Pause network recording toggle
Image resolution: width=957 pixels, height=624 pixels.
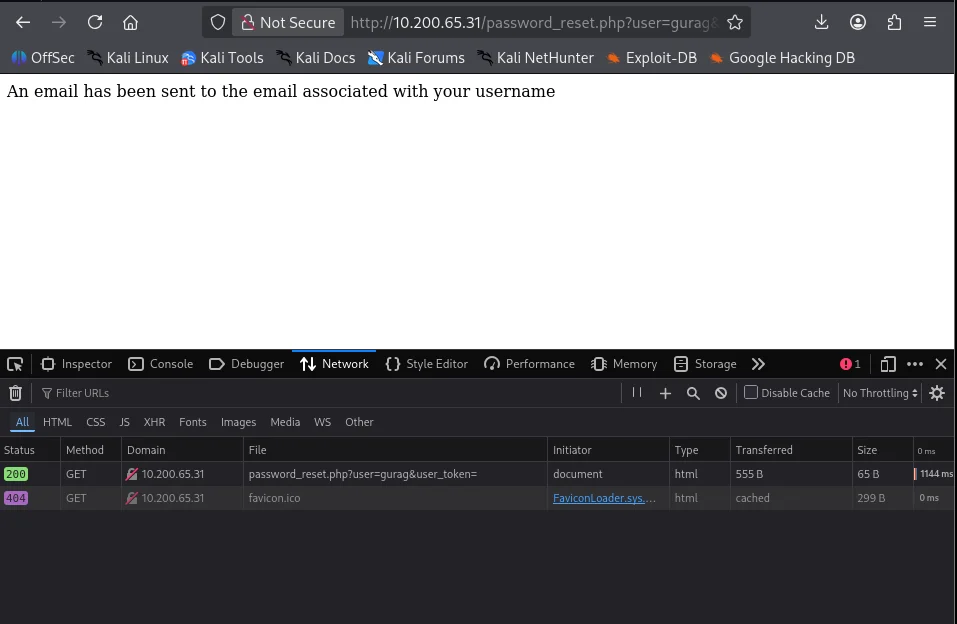coord(637,393)
